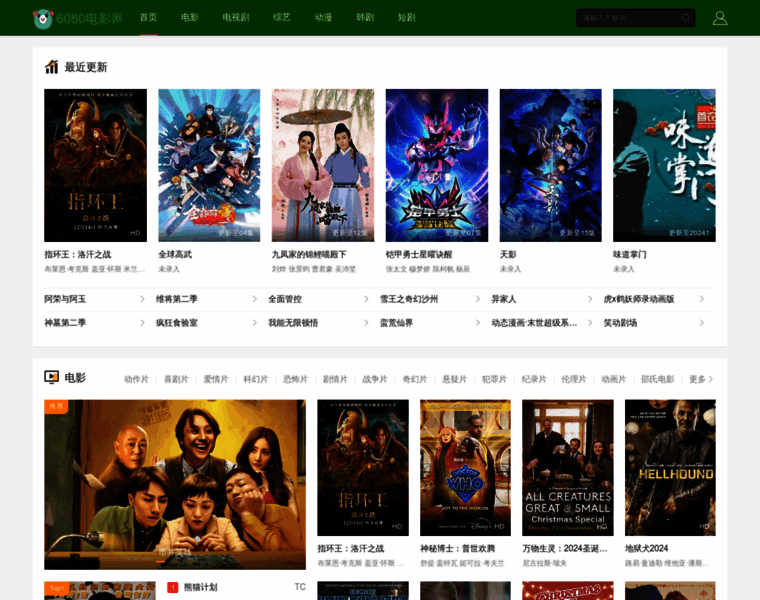The width and height of the screenshot is (760, 600).
Task: Open the 九凤家的锦鲤喵殿下 poster
Action: [x=323, y=165]
